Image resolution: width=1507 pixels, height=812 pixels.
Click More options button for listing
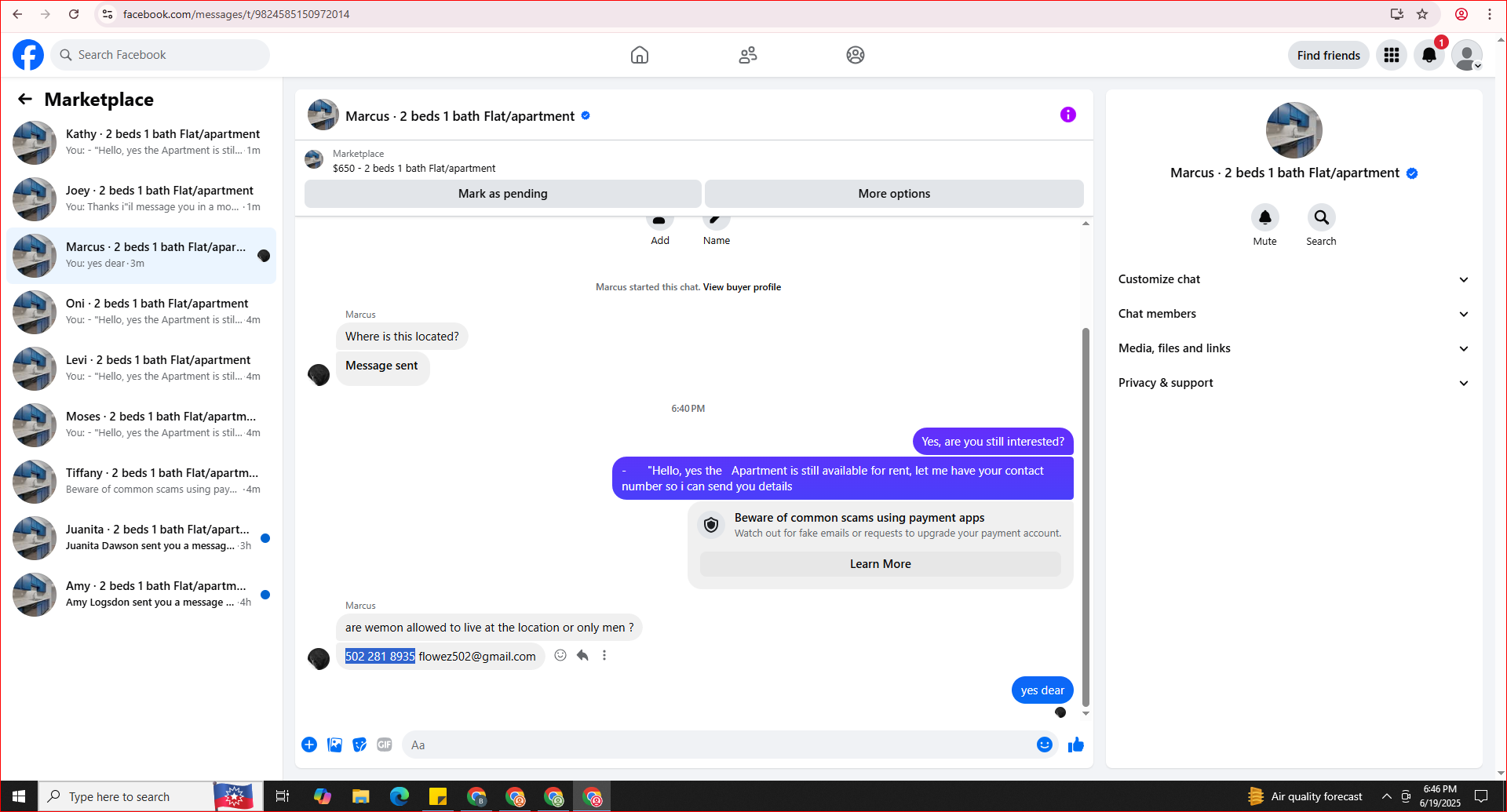click(x=894, y=194)
